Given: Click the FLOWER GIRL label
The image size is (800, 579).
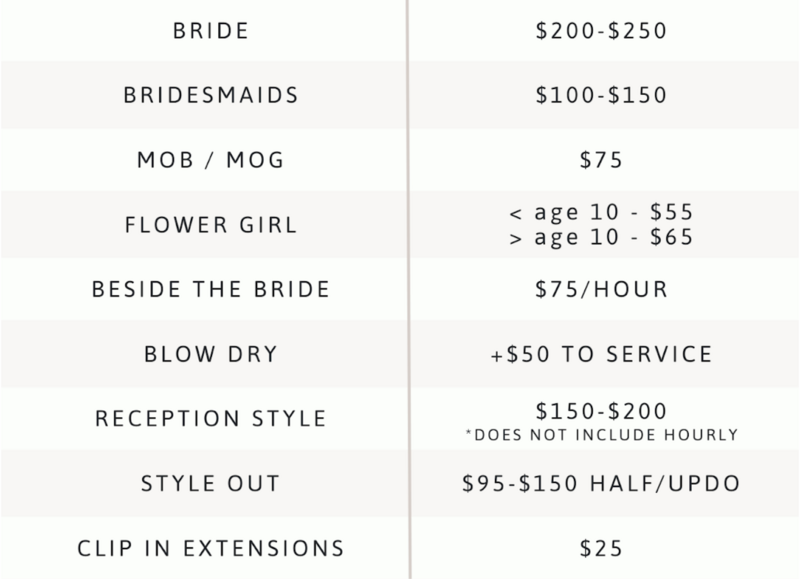Looking at the screenshot, I should [x=211, y=225].
